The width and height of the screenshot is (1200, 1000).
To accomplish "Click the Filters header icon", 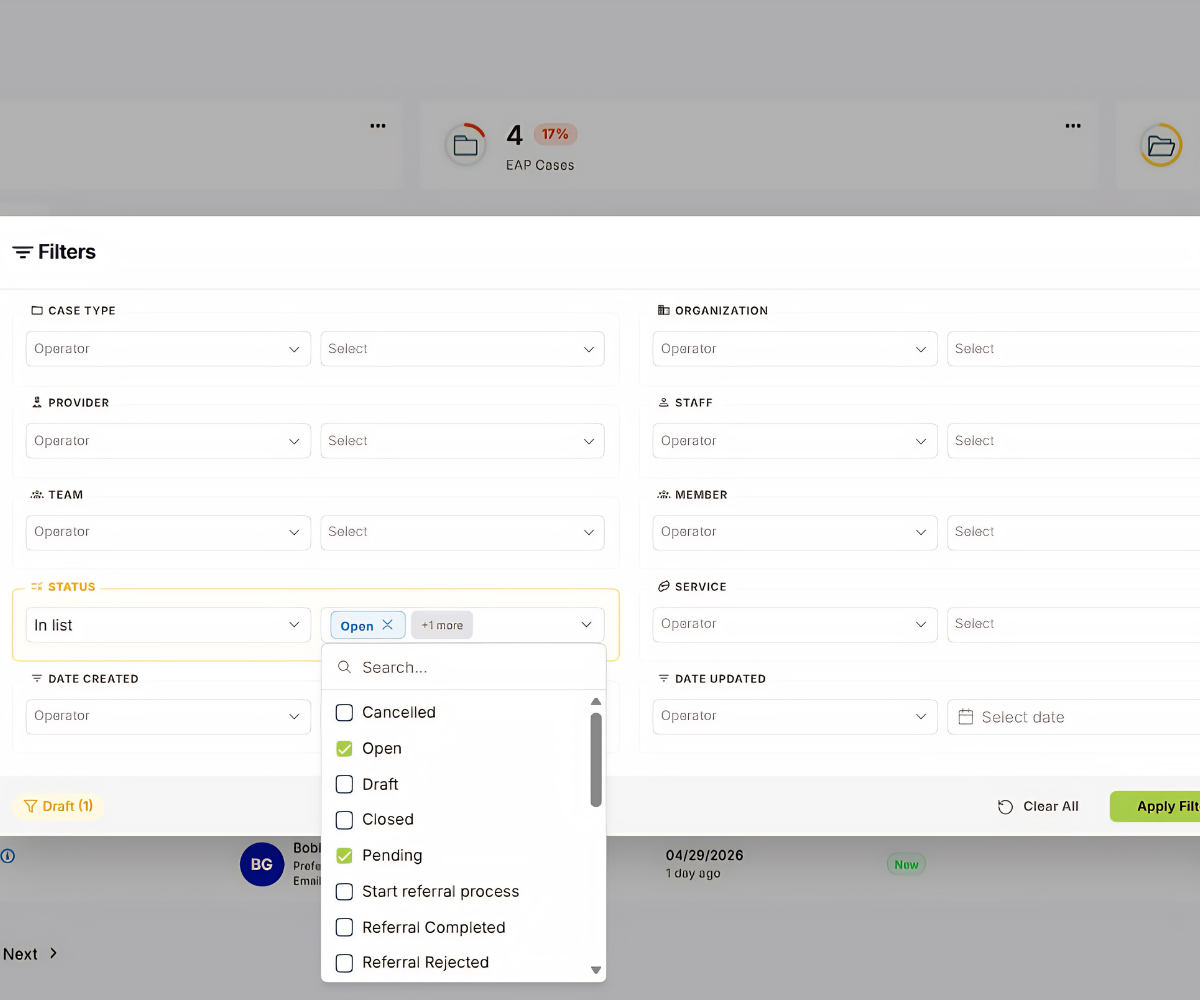I will [22, 252].
